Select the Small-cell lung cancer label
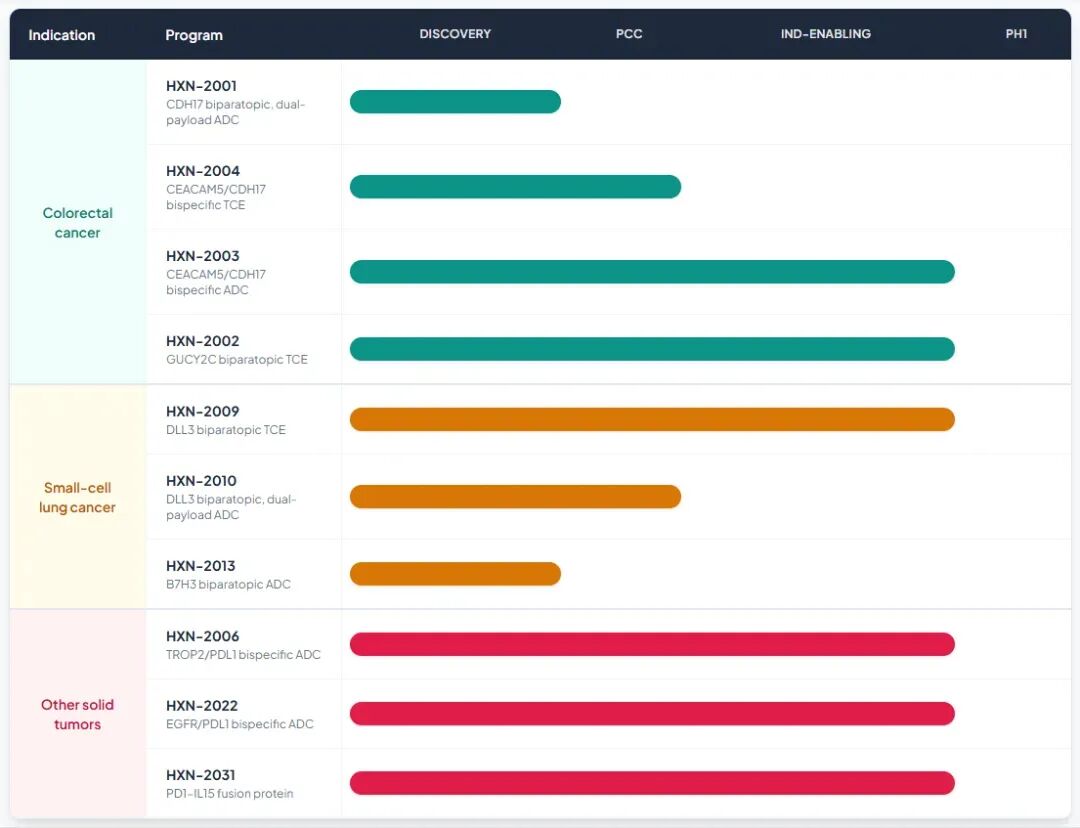This screenshot has height=828, width=1080. pyautogui.click(x=78, y=498)
